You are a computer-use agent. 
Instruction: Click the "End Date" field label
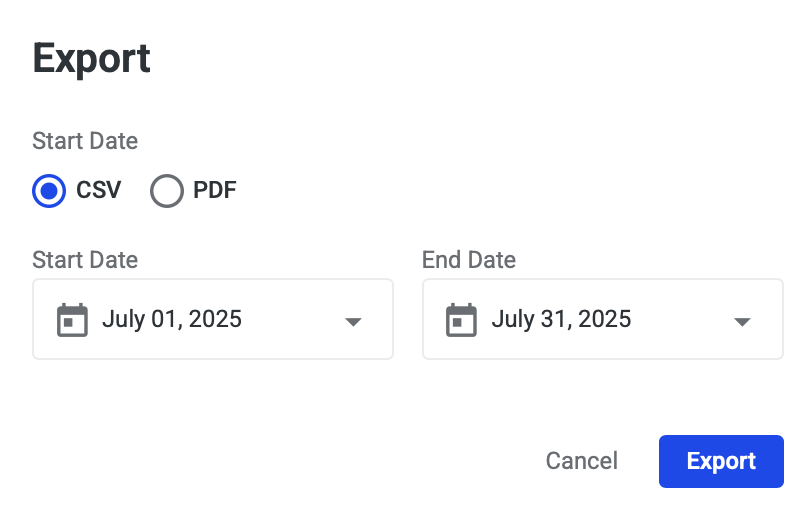click(x=469, y=260)
